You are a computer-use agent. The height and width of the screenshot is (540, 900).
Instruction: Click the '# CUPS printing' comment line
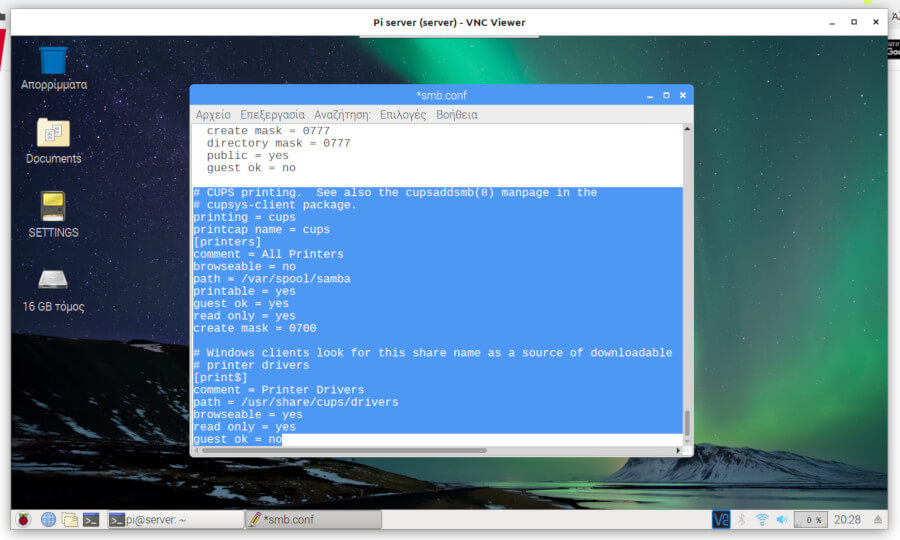click(x=395, y=193)
